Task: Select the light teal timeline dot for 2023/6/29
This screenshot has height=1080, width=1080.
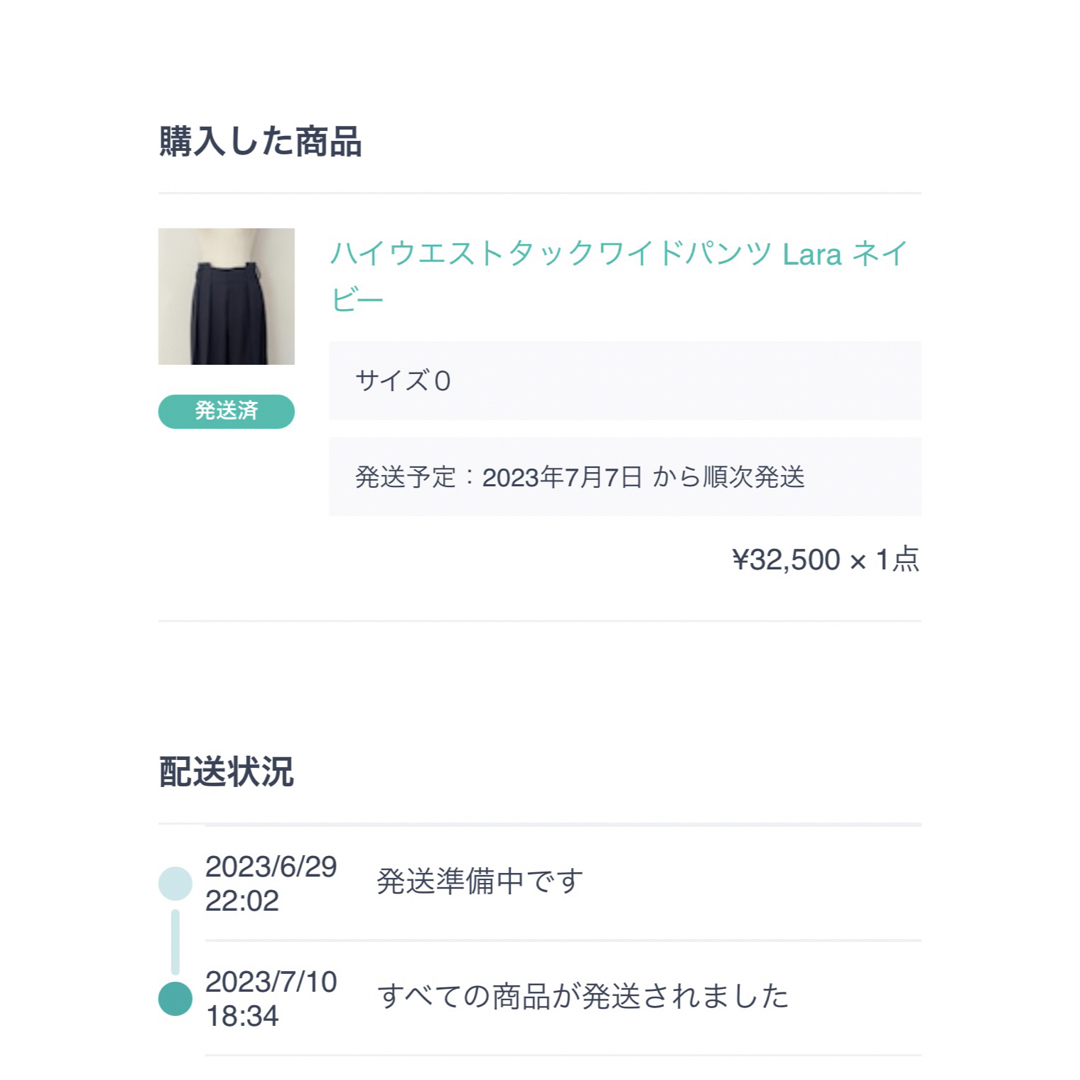Action: (x=176, y=884)
